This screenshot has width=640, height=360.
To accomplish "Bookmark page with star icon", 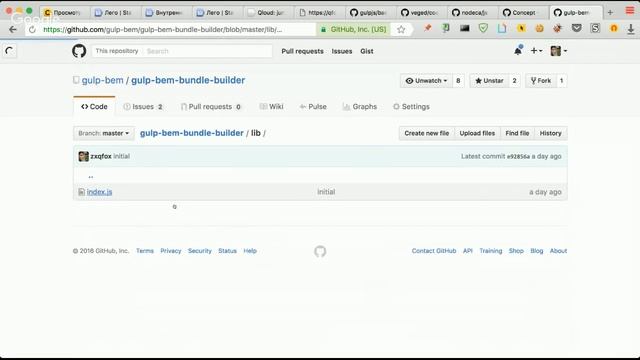I will (x=401, y=29).
